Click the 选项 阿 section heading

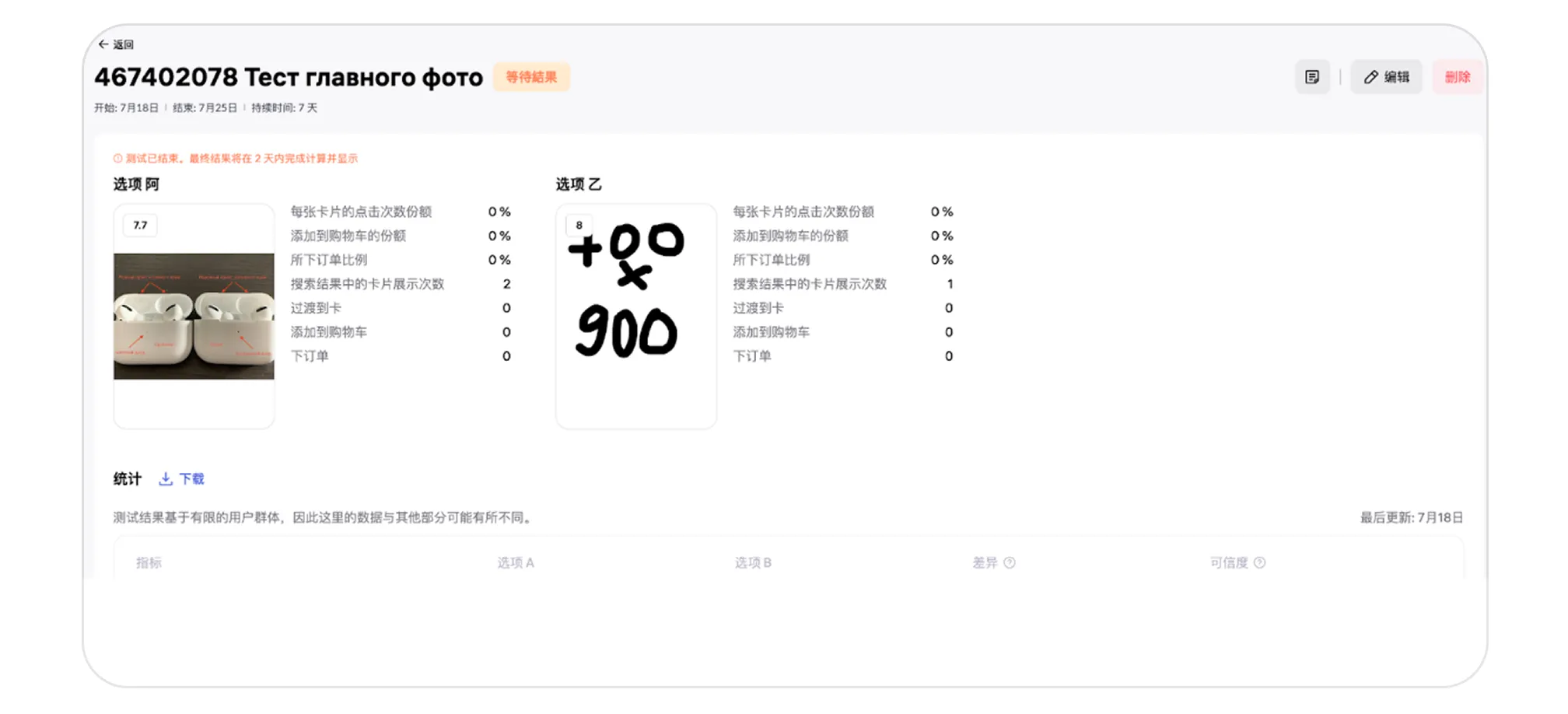pos(136,184)
